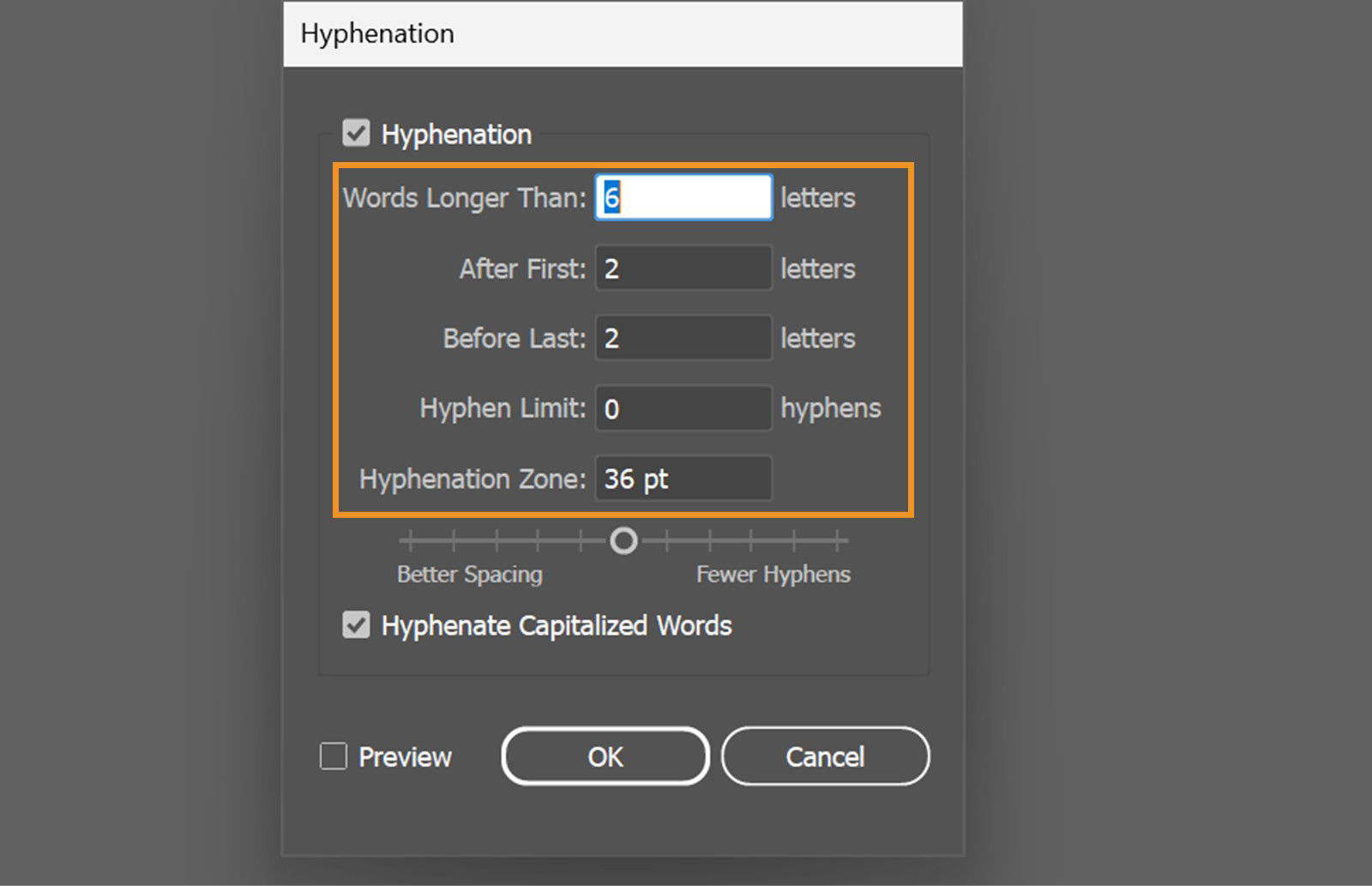
Task: Click the Fewer Hyphens label
Action: point(772,575)
